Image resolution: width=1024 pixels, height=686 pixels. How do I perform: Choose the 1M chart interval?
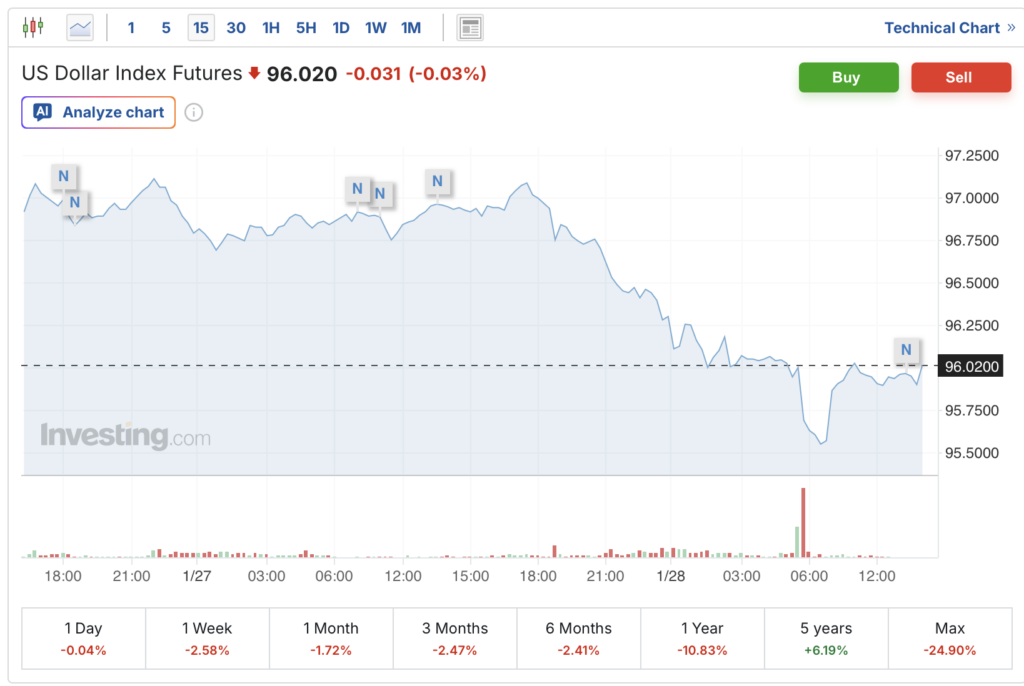[x=410, y=28]
